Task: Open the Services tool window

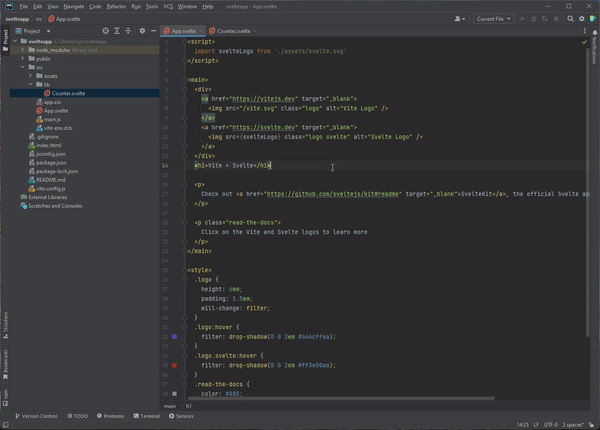Action: (x=181, y=416)
